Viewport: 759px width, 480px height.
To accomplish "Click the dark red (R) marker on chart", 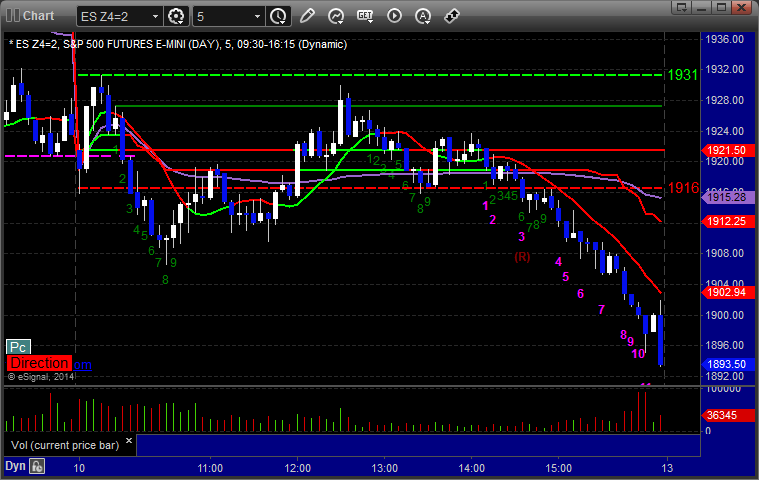I will tap(522, 257).
